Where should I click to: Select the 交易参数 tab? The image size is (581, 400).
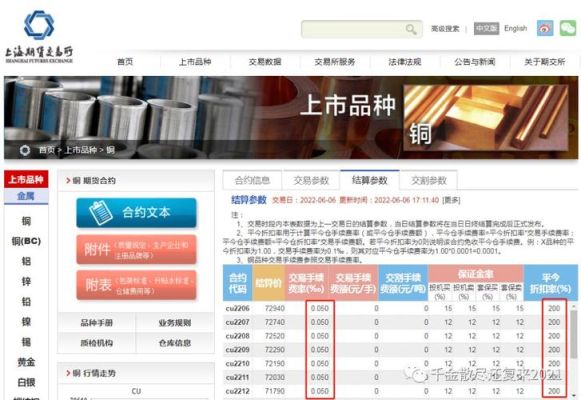(311, 180)
